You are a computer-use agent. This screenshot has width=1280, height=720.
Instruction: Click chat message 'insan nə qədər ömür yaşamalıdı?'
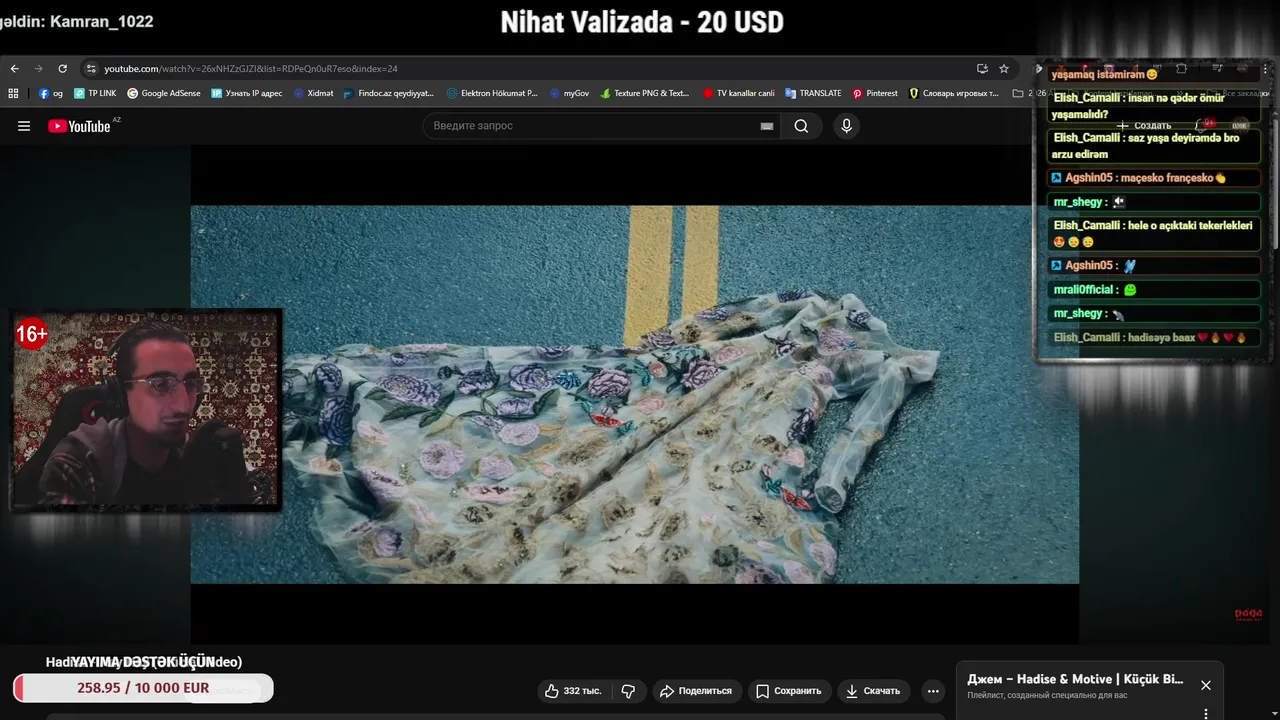[1153, 106]
